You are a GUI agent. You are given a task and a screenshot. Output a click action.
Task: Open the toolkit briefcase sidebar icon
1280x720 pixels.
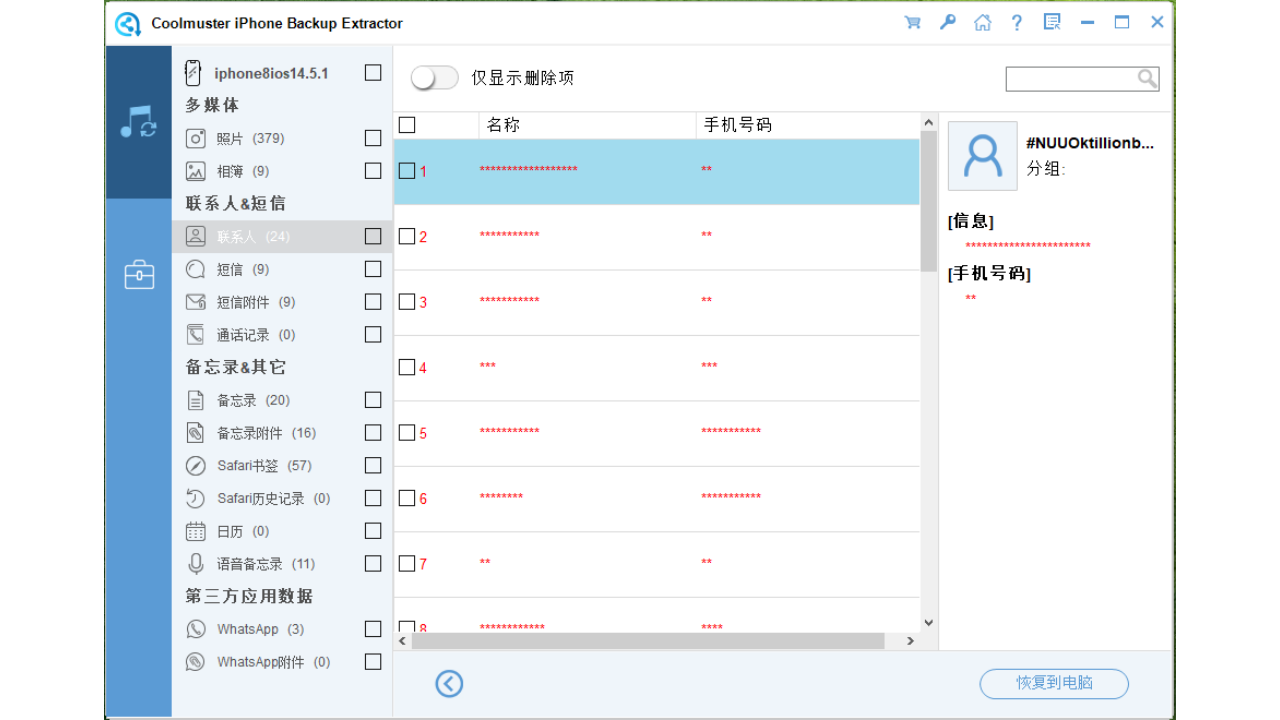point(138,273)
